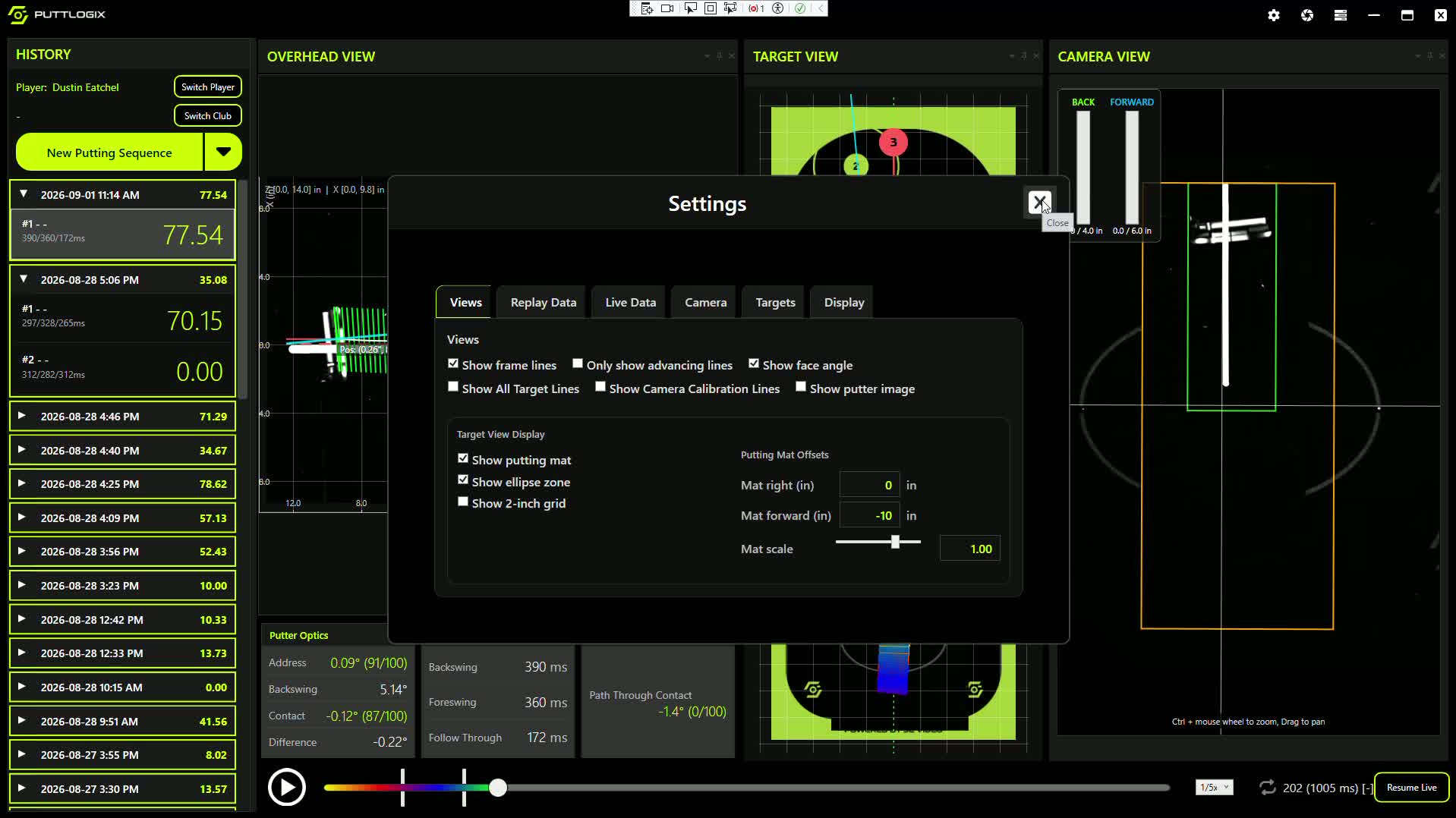This screenshot has width=1456, height=818.
Task: Select the Camera settings tab
Action: coord(705,302)
